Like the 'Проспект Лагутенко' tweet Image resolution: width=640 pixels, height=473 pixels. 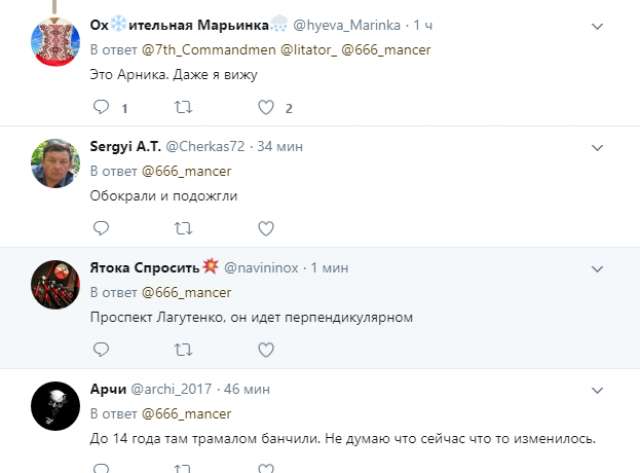pyautogui.click(x=266, y=348)
